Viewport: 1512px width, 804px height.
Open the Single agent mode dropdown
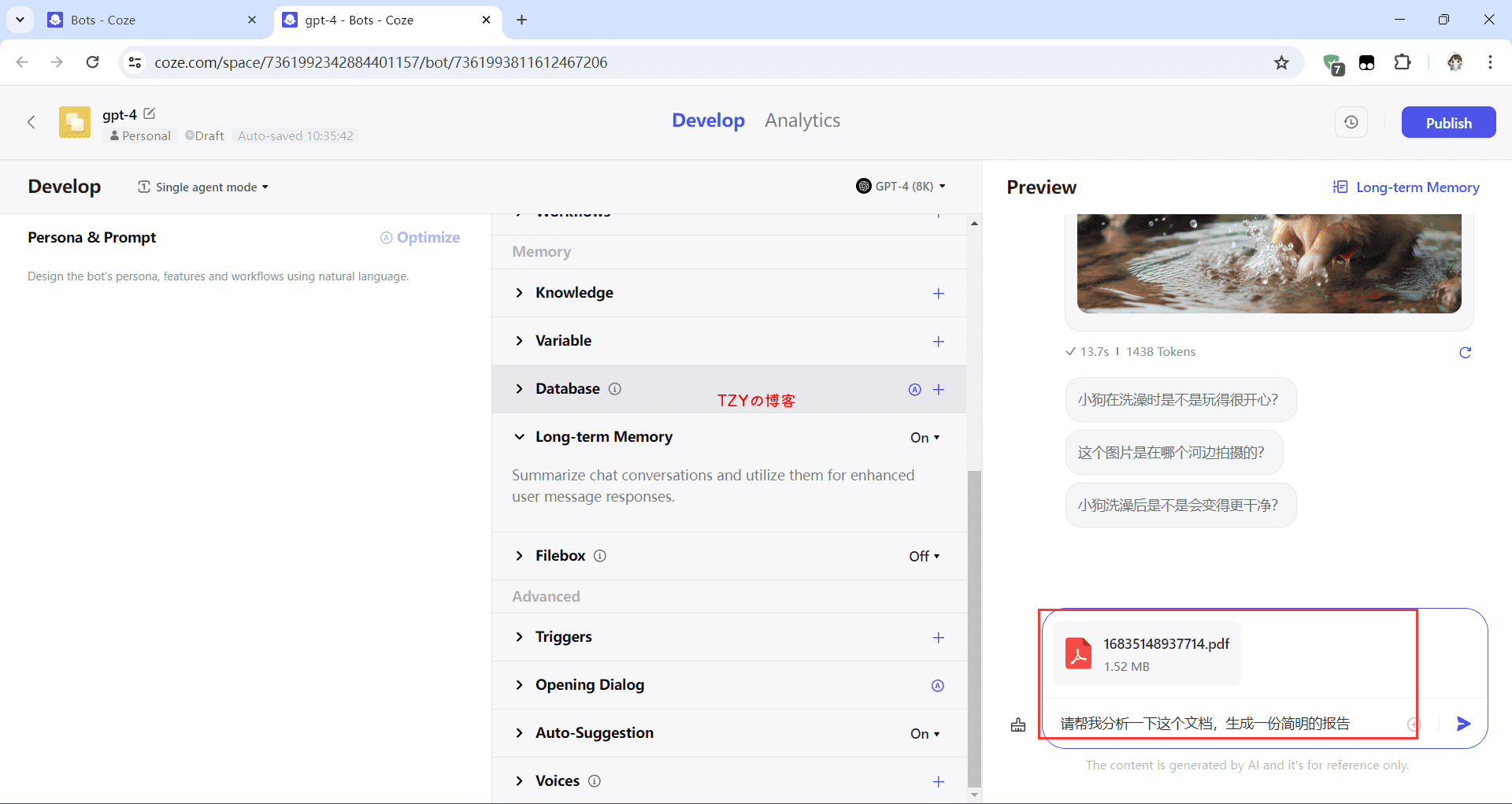click(x=203, y=187)
